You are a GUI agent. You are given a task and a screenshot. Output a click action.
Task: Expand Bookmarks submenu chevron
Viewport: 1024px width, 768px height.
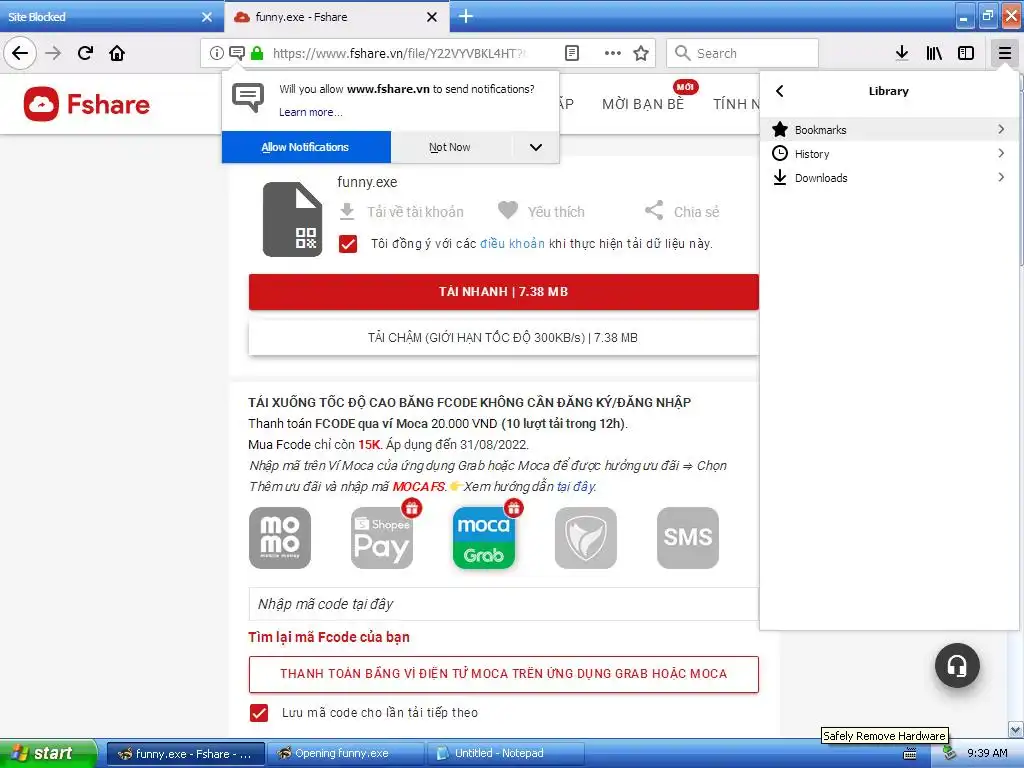1001,129
